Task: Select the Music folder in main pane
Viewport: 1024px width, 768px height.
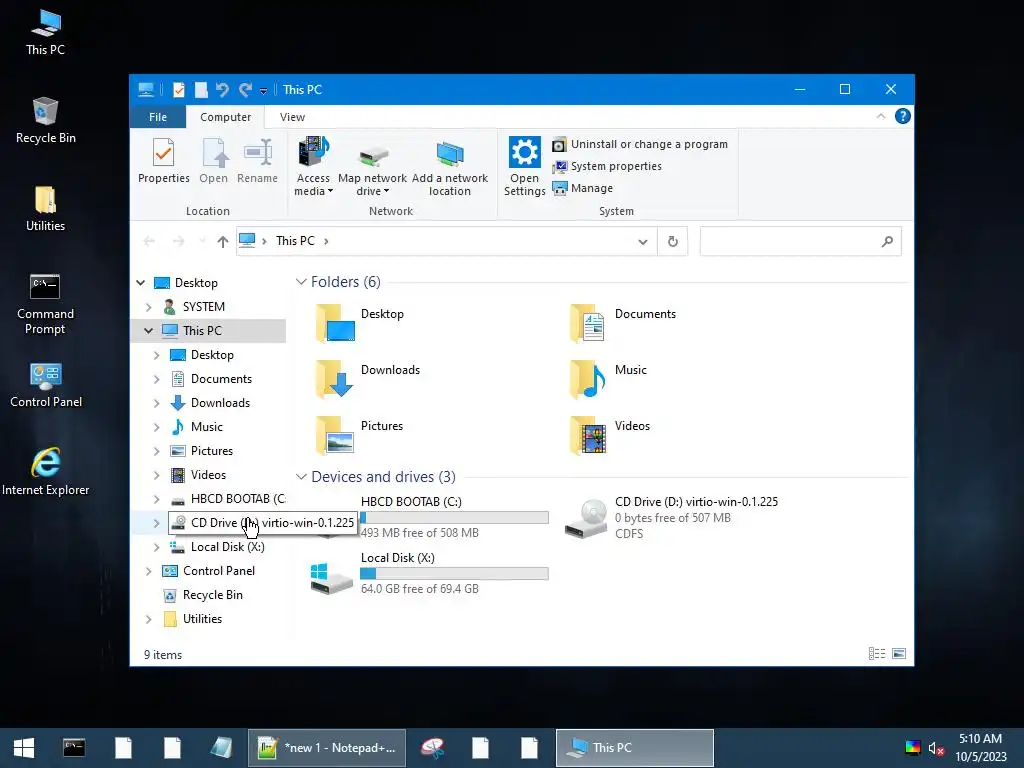Action: click(607, 379)
